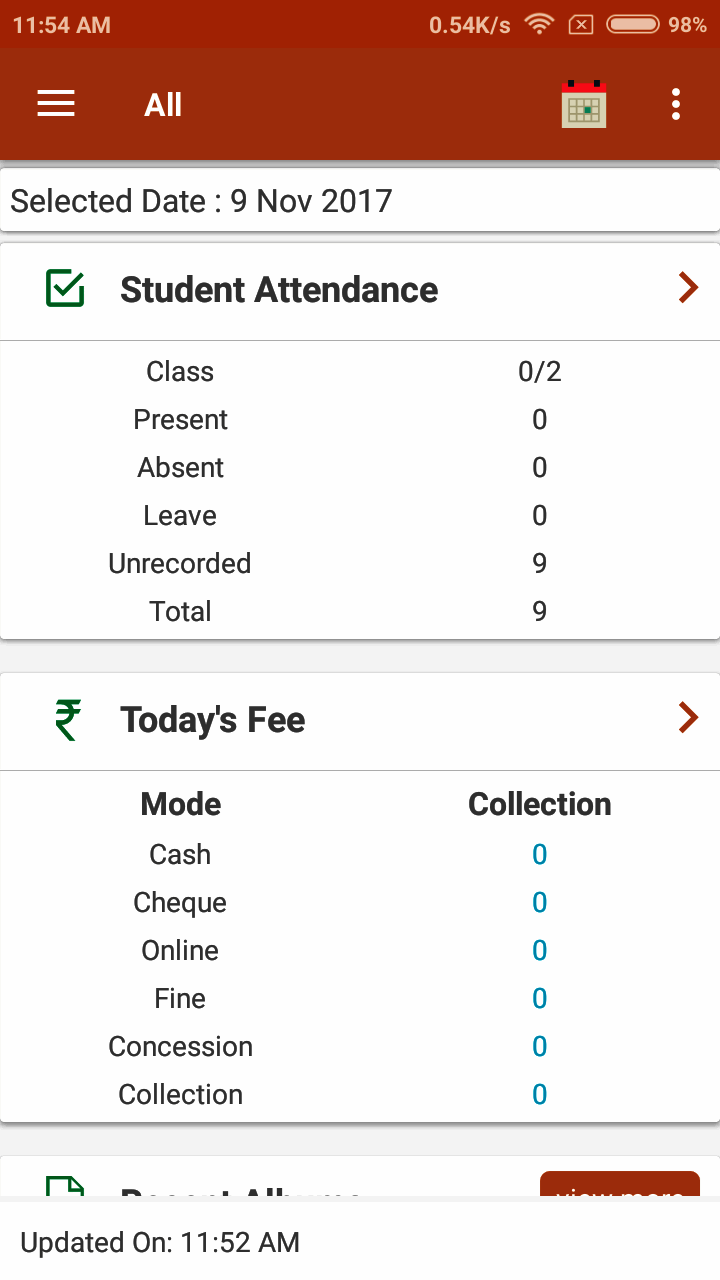
Task: Tap the Student Attendance checkmark icon
Action: pyautogui.click(x=66, y=289)
